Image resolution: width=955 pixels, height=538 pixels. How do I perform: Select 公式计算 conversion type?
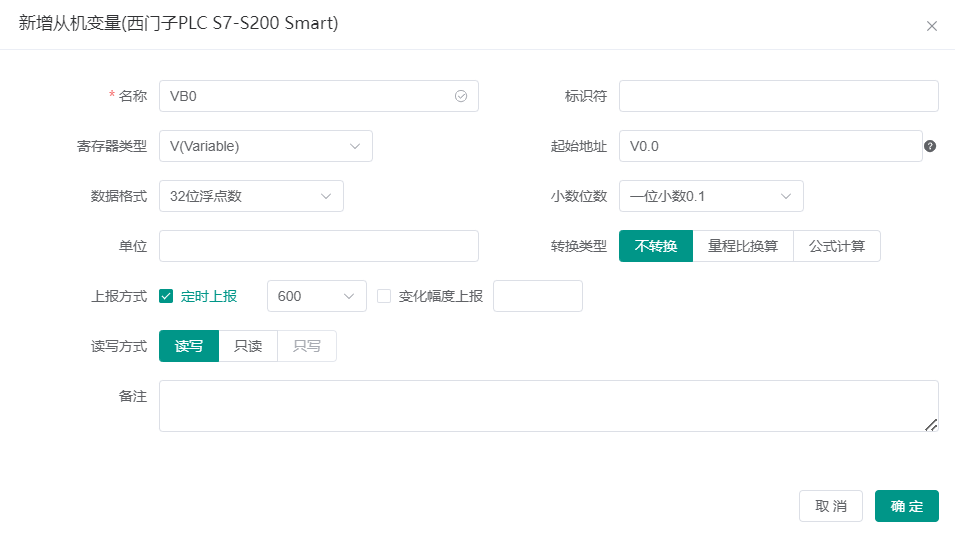point(837,246)
